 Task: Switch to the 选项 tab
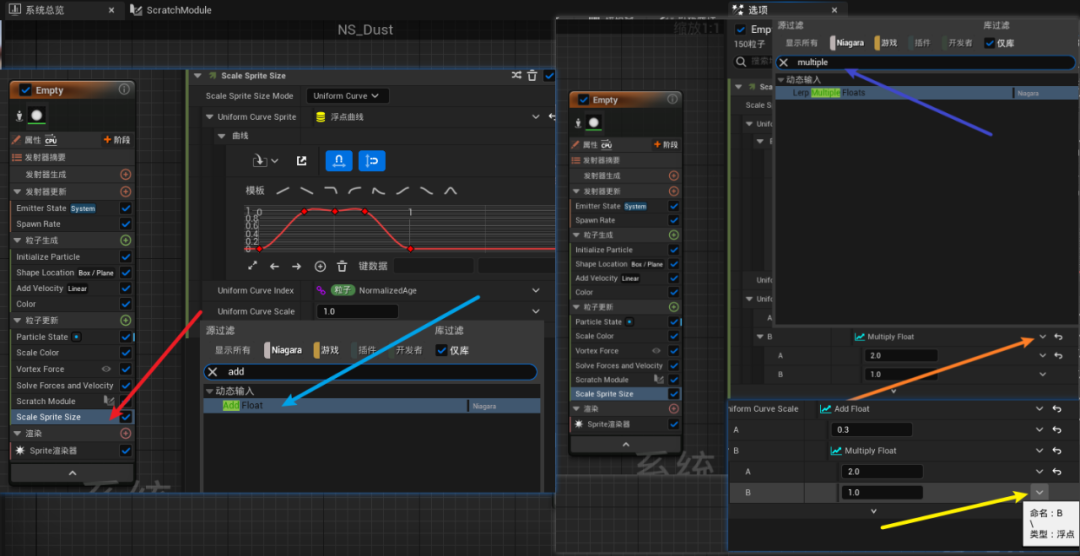click(x=786, y=10)
